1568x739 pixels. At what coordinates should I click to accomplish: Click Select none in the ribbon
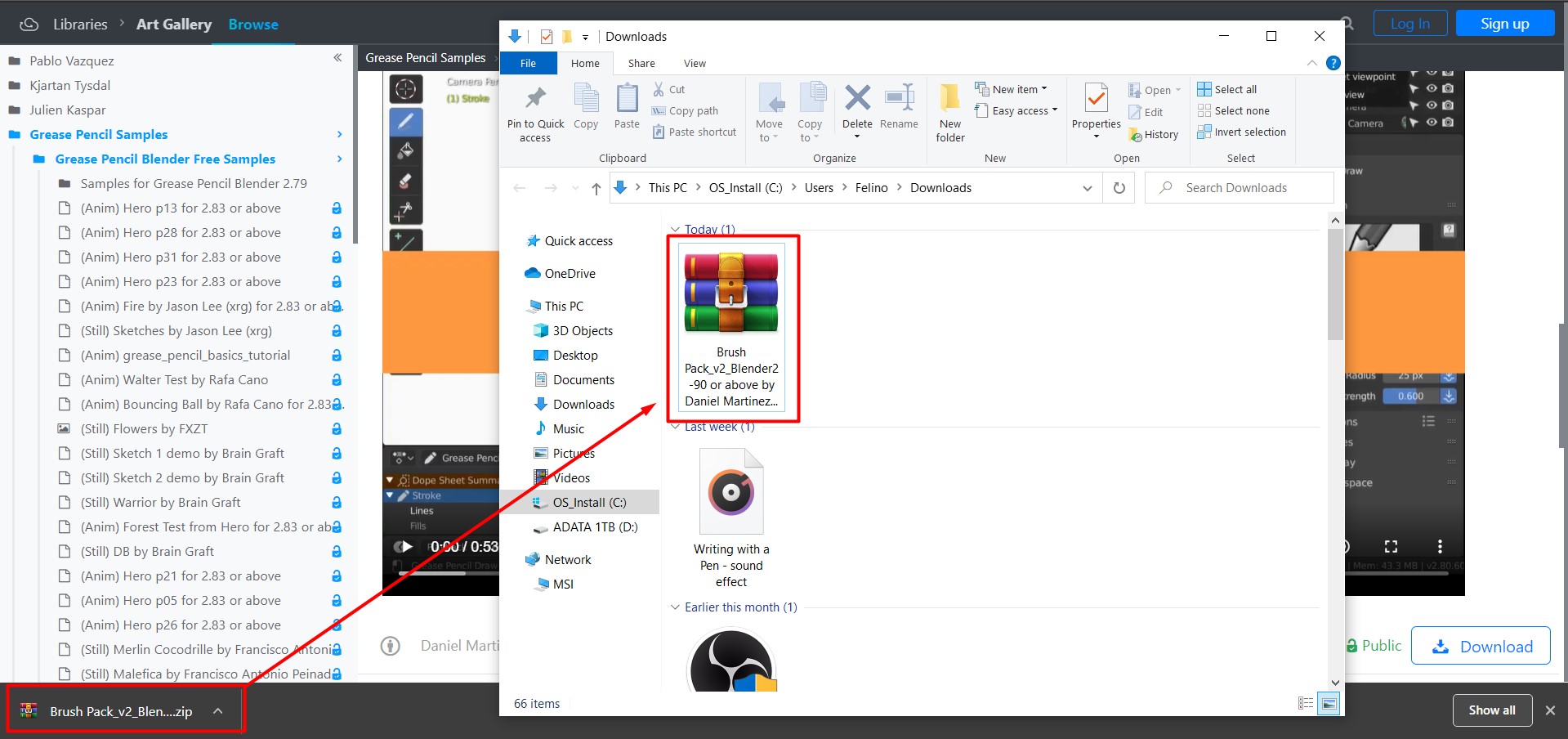point(1234,110)
